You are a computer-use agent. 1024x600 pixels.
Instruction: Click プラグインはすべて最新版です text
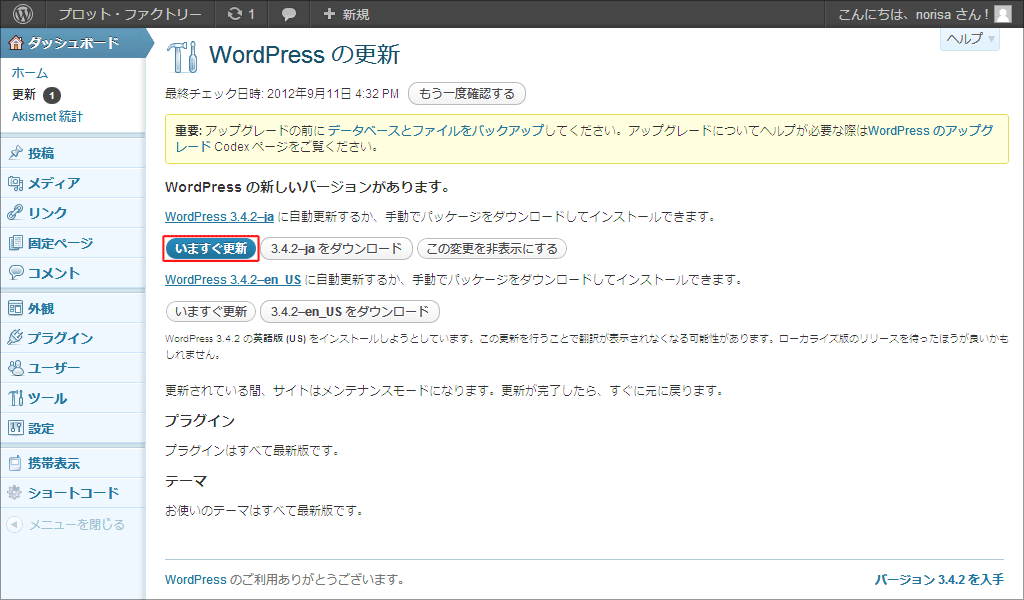(x=252, y=450)
